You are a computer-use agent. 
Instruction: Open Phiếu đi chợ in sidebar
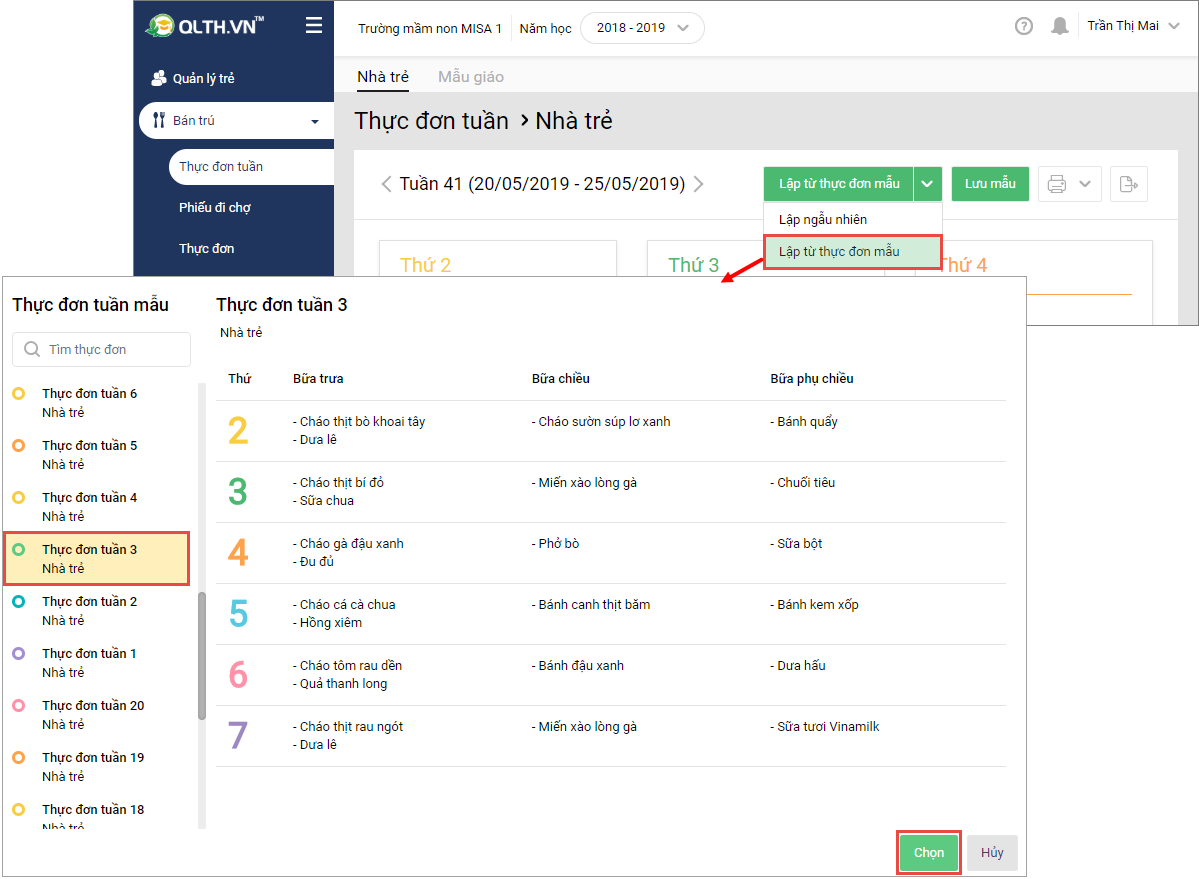click(215, 208)
